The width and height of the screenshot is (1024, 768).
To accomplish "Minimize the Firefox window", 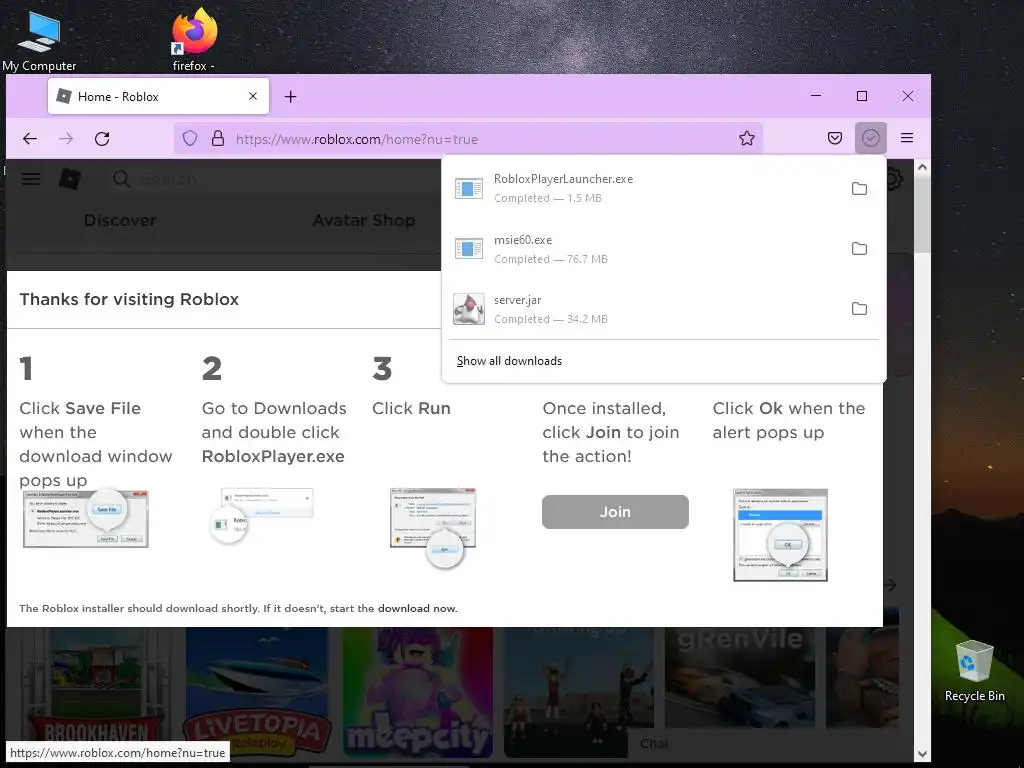I will click(816, 96).
